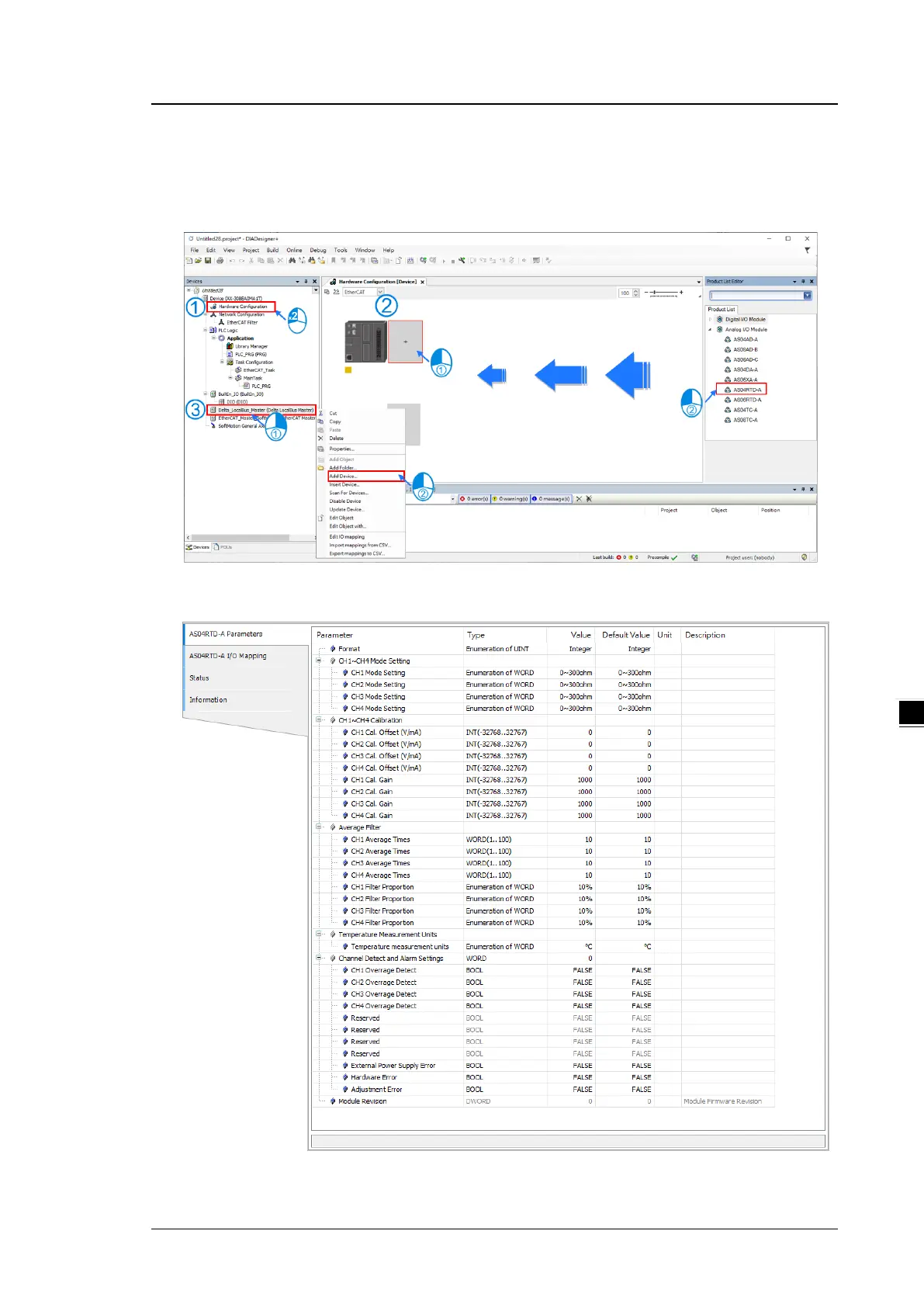Collapse the CH1~CH4 Mode Setting group
The height and width of the screenshot is (1307, 924).
coord(319,661)
